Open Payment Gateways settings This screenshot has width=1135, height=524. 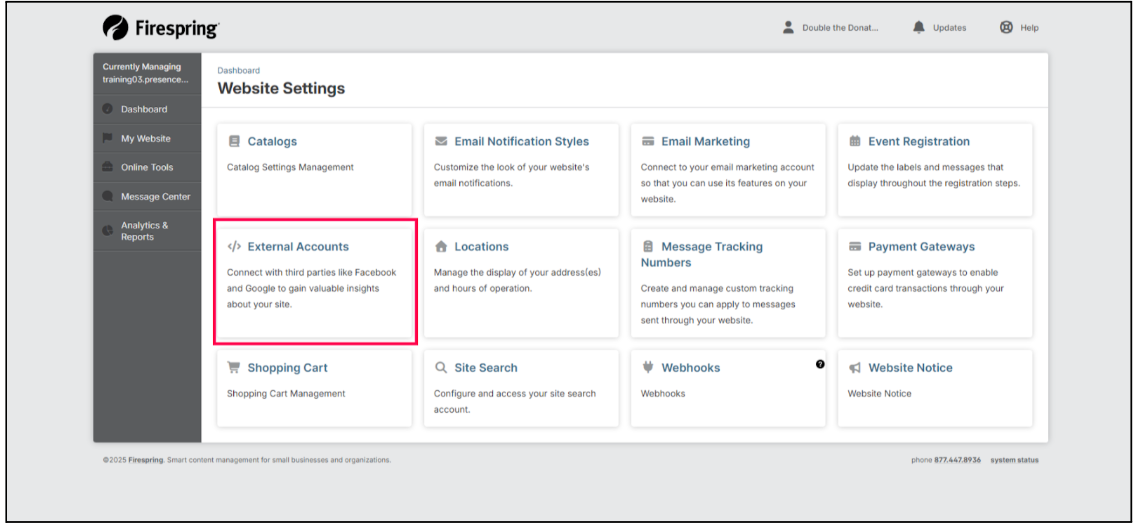[920, 247]
